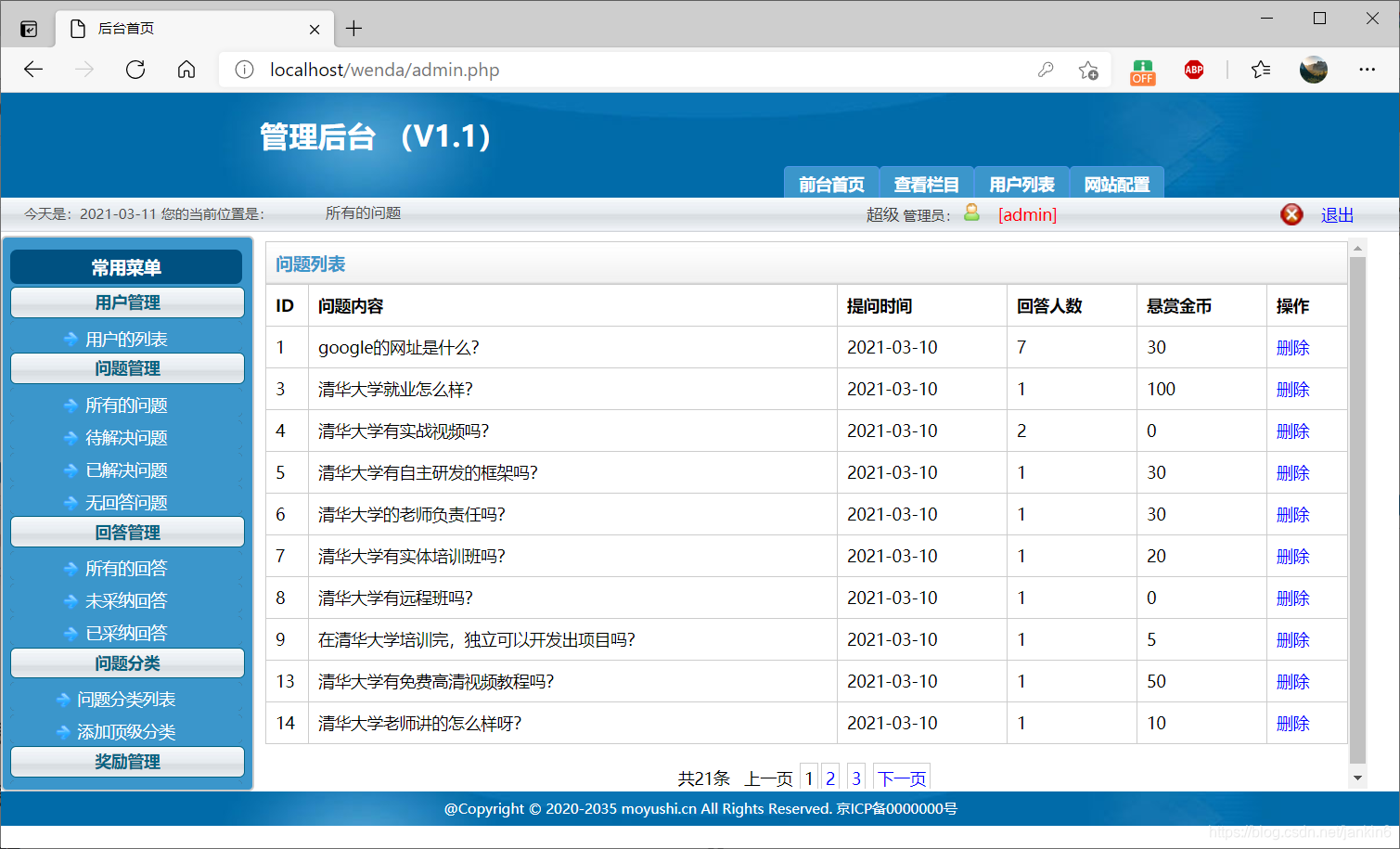Open the 查看栏目 tab
The height and width of the screenshot is (849, 1400).
[x=926, y=183]
